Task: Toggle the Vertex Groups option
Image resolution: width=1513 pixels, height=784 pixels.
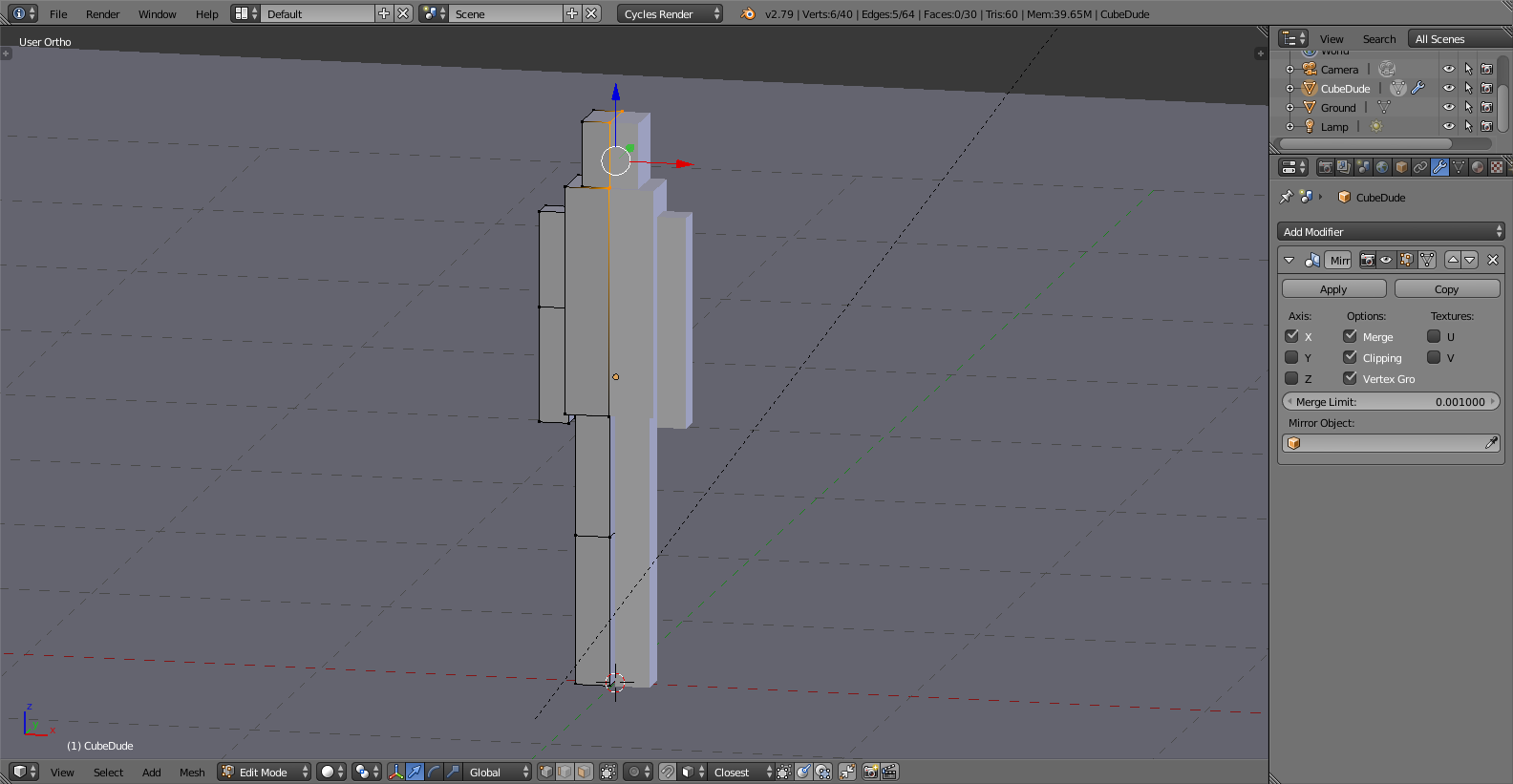Action: pyautogui.click(x=1350, y=378)
